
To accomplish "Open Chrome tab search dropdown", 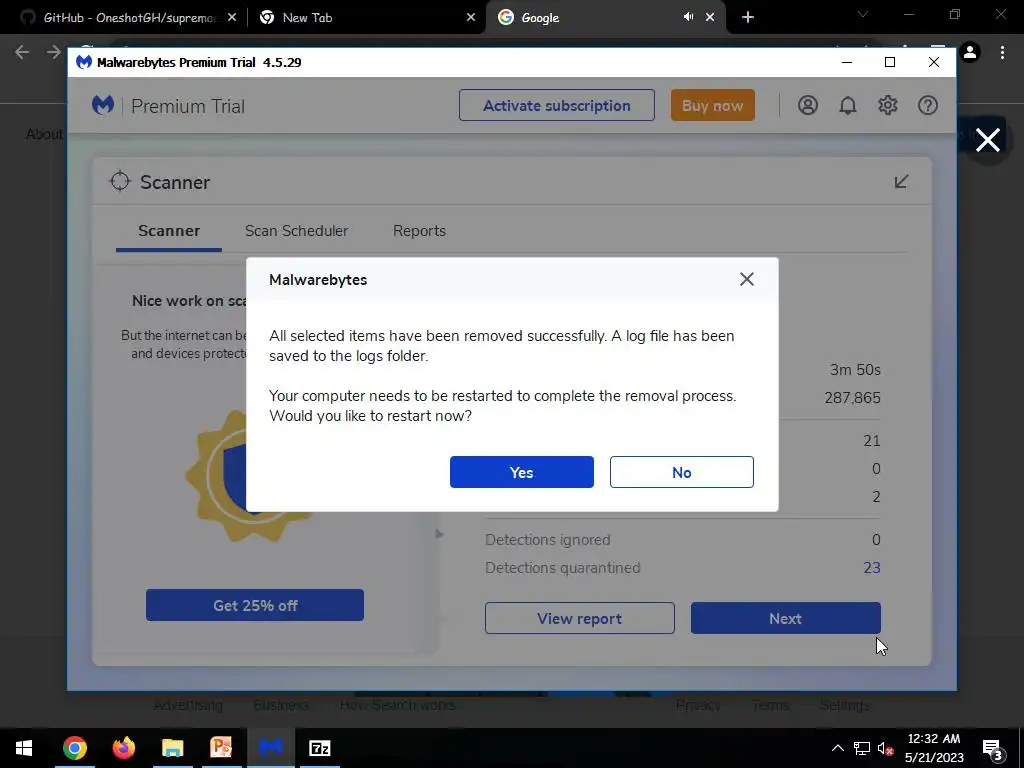I will [x=863, y=14].
